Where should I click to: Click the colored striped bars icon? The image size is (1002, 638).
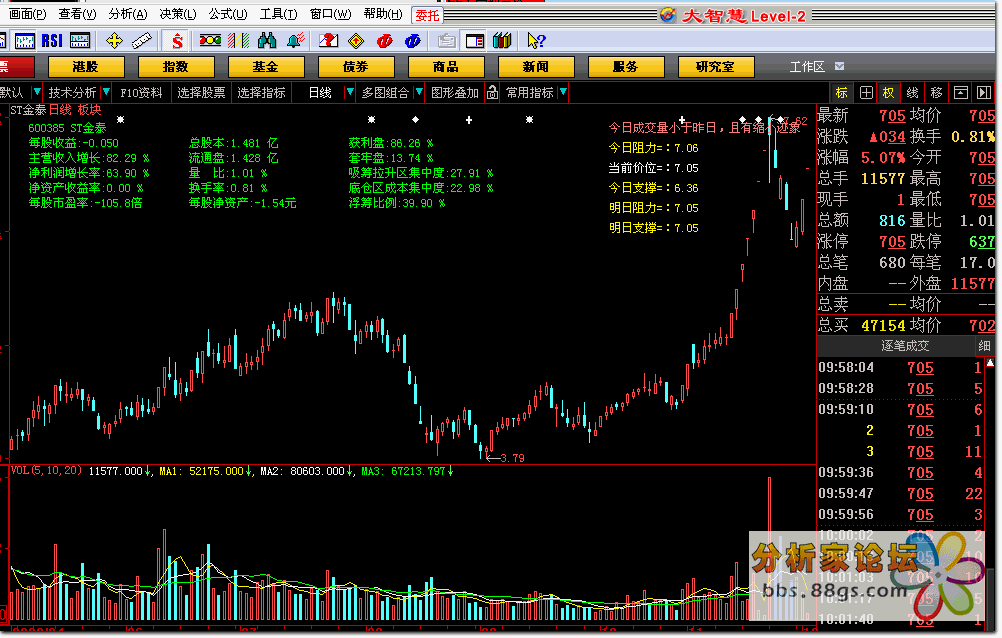tap(238, 41)
